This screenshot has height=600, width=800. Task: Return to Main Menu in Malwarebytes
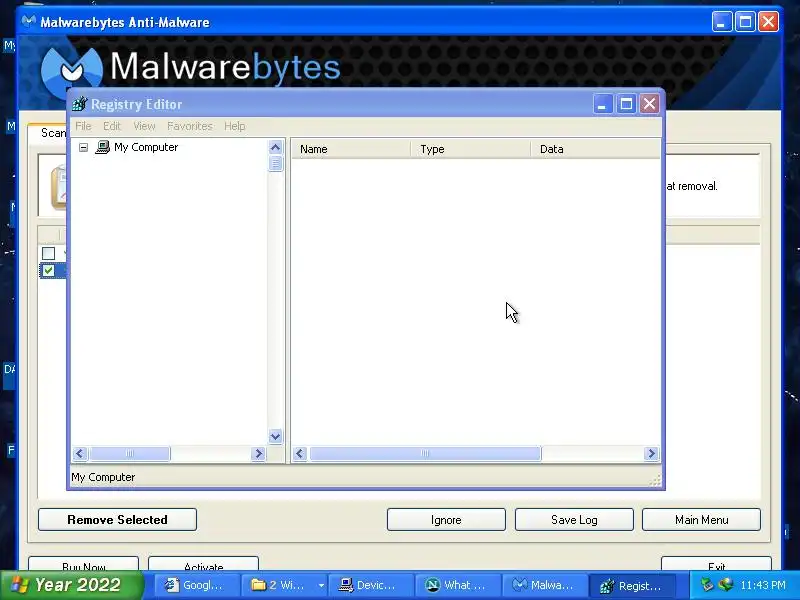(x=702, y=520)
